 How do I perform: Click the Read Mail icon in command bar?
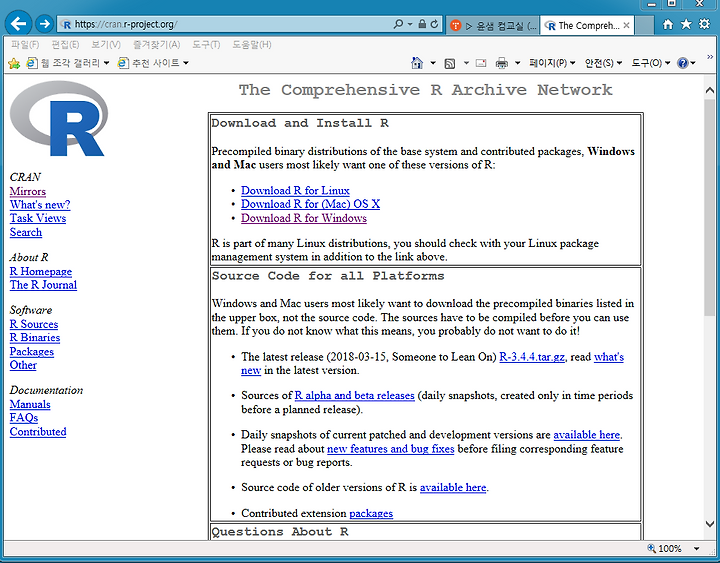coord(481,63)
